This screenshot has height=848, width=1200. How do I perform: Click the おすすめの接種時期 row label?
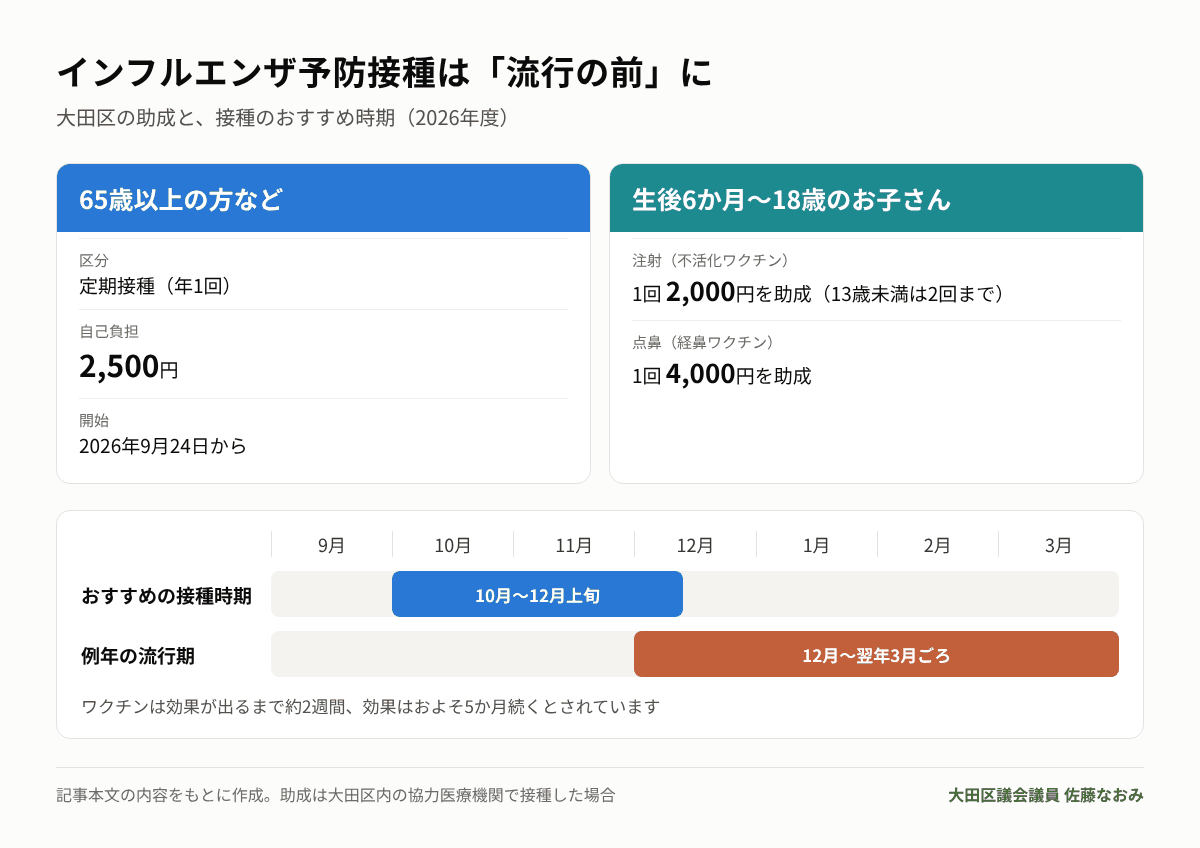pyautogui.click(x=166, y=596)
